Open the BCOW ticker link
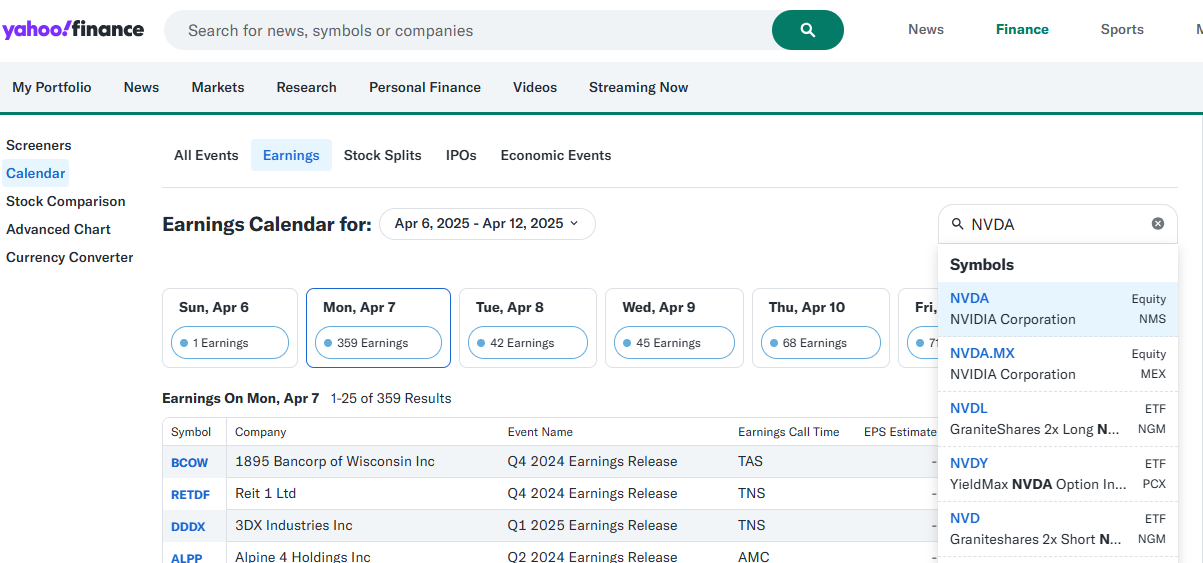 (x=190, y=463)
